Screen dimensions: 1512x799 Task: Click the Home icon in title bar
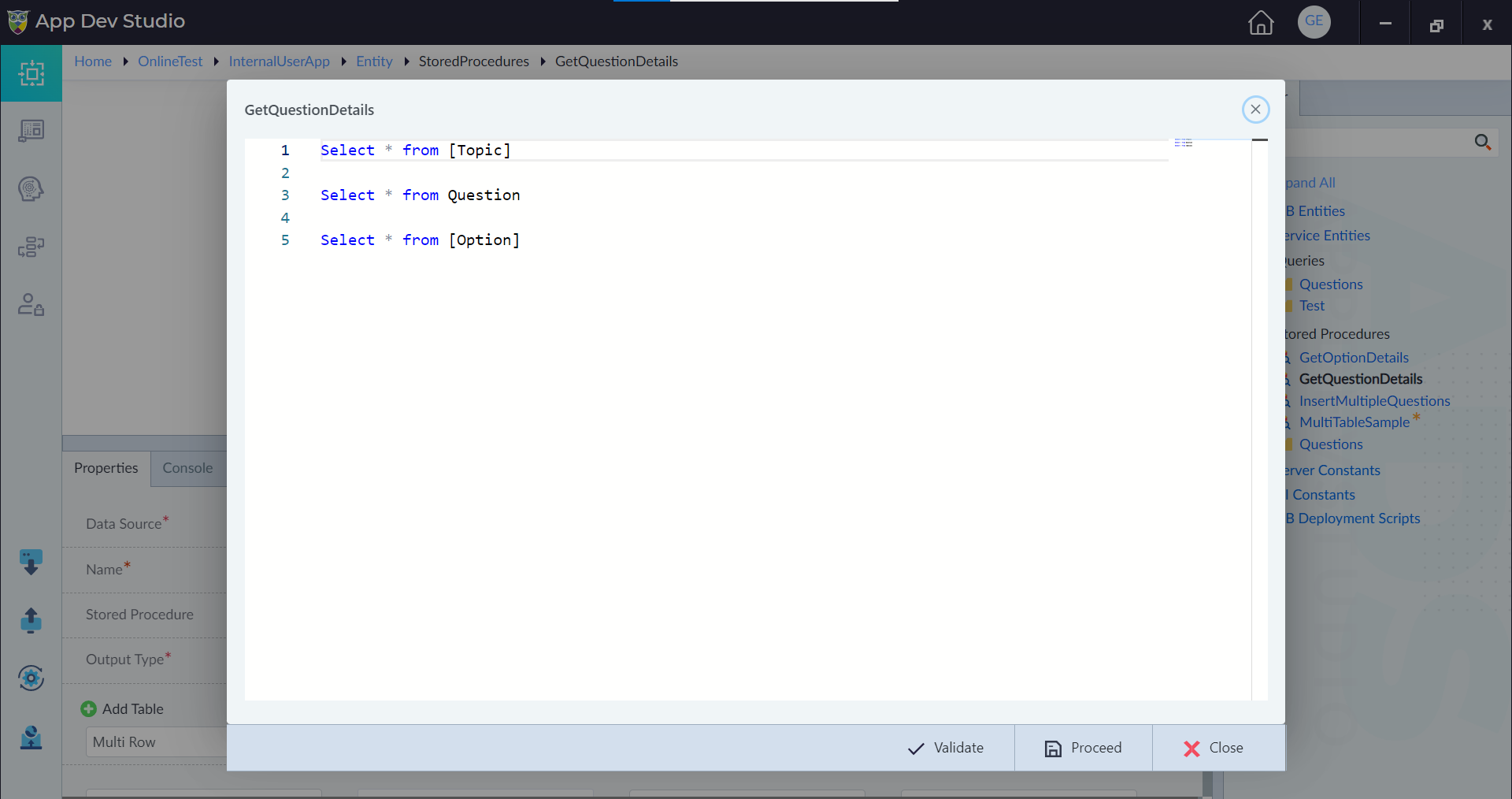point(1261,22)
